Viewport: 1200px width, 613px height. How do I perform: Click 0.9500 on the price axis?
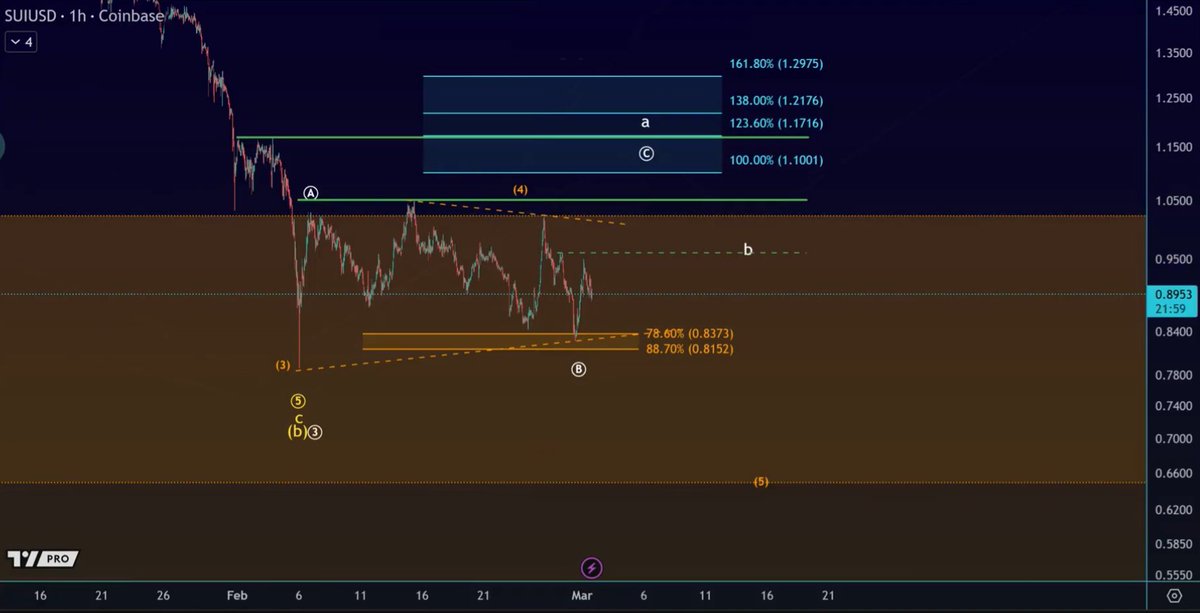pyautogui.click(x=1174, y=259)
